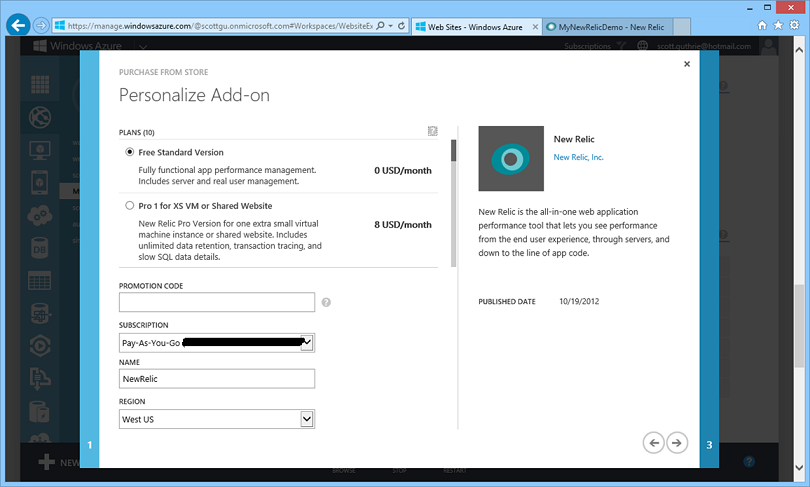Open Cloud Services gear-cloud icon in sidebar

pos(40,215)
